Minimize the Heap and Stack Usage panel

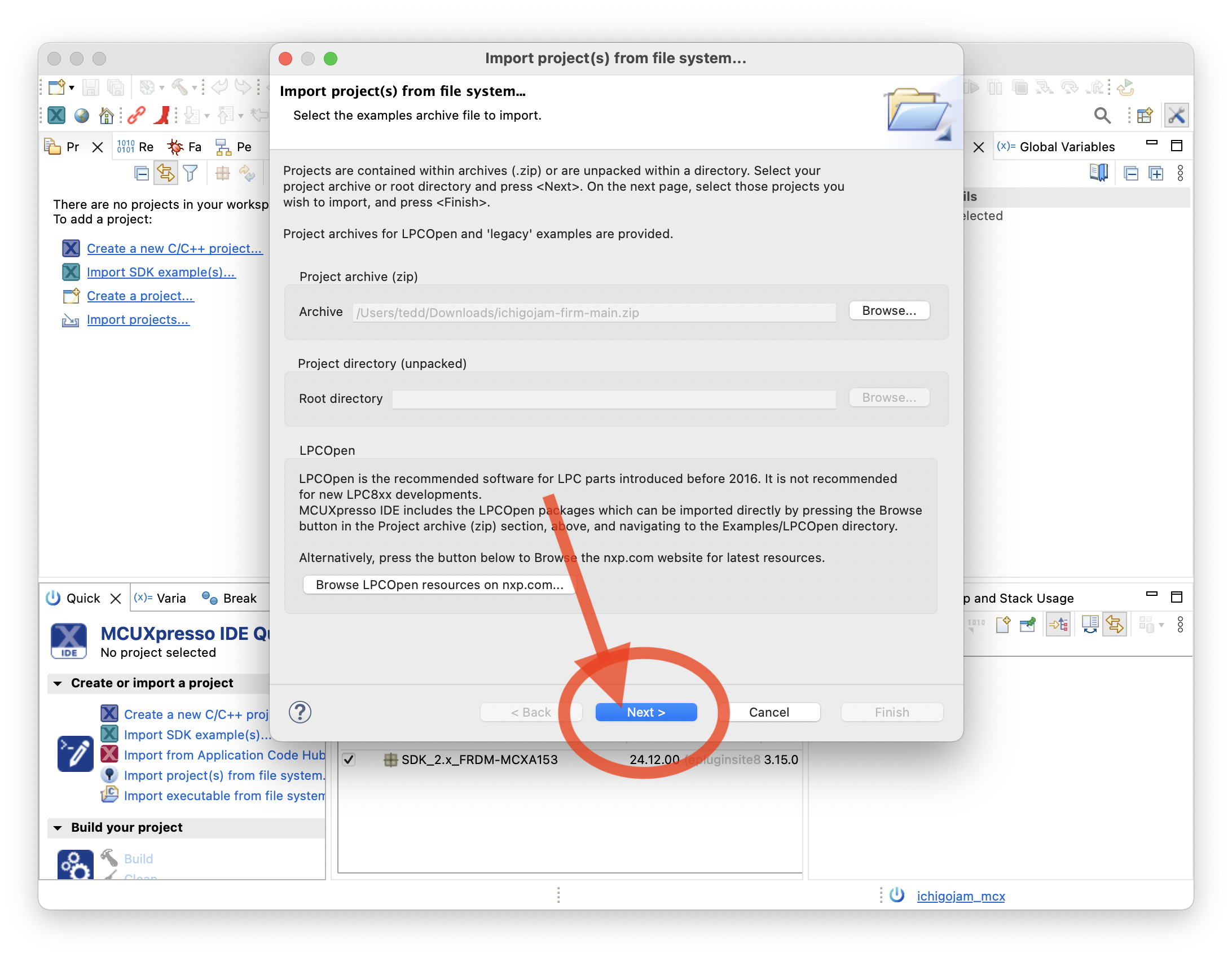tap(1152, 594)
